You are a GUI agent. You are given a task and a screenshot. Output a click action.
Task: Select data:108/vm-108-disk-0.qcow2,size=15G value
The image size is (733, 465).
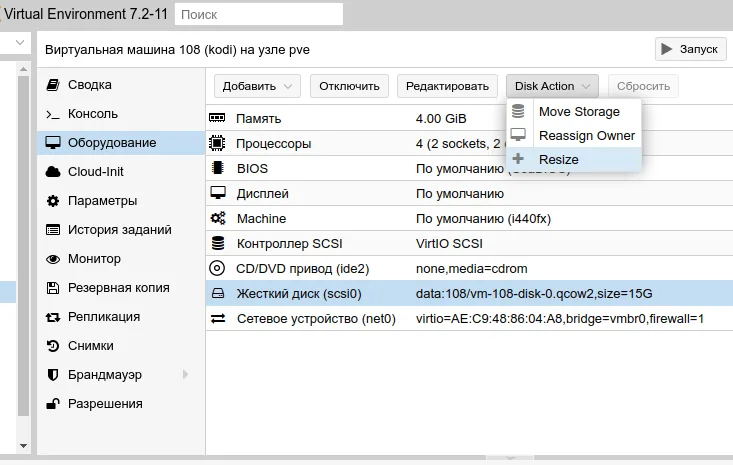[534, 294]
